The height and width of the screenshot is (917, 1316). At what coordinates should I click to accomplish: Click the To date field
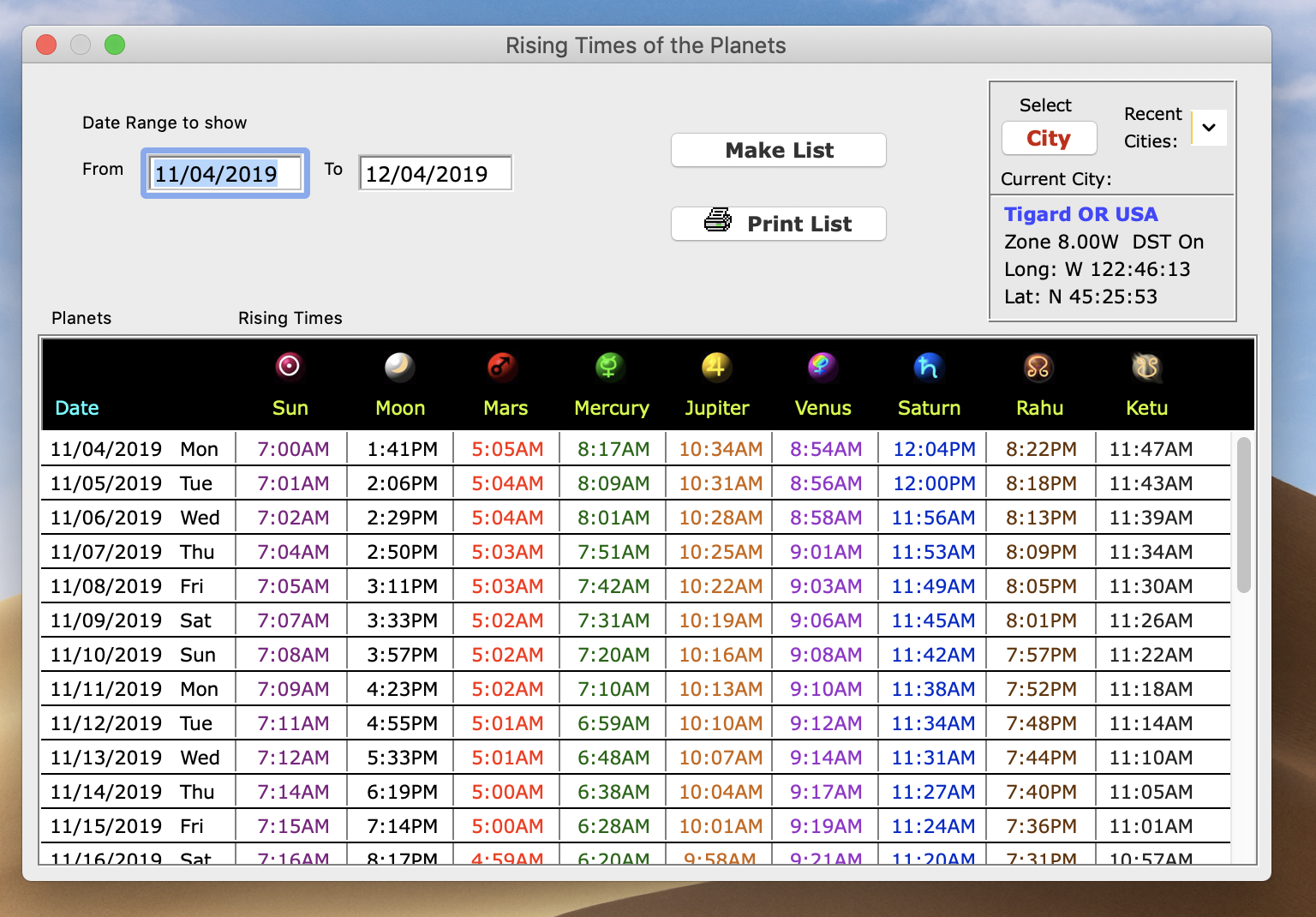(x=434, y=174)
